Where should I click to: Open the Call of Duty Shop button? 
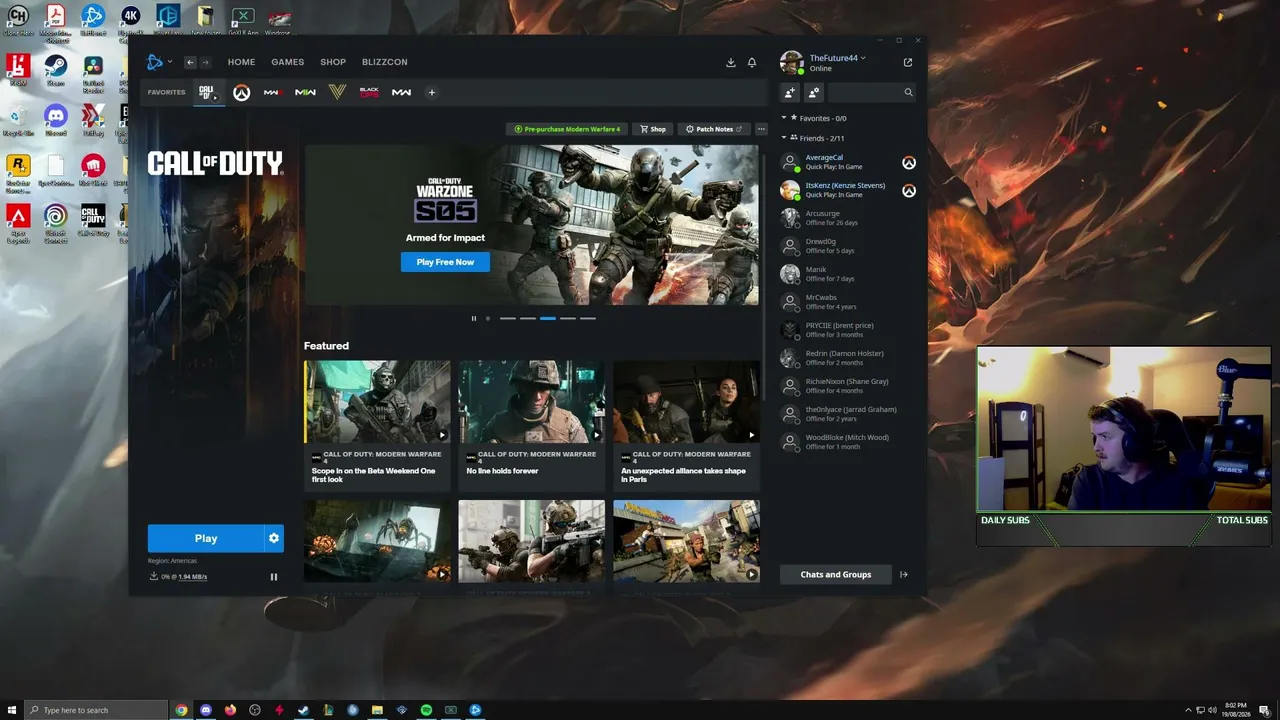653,129
